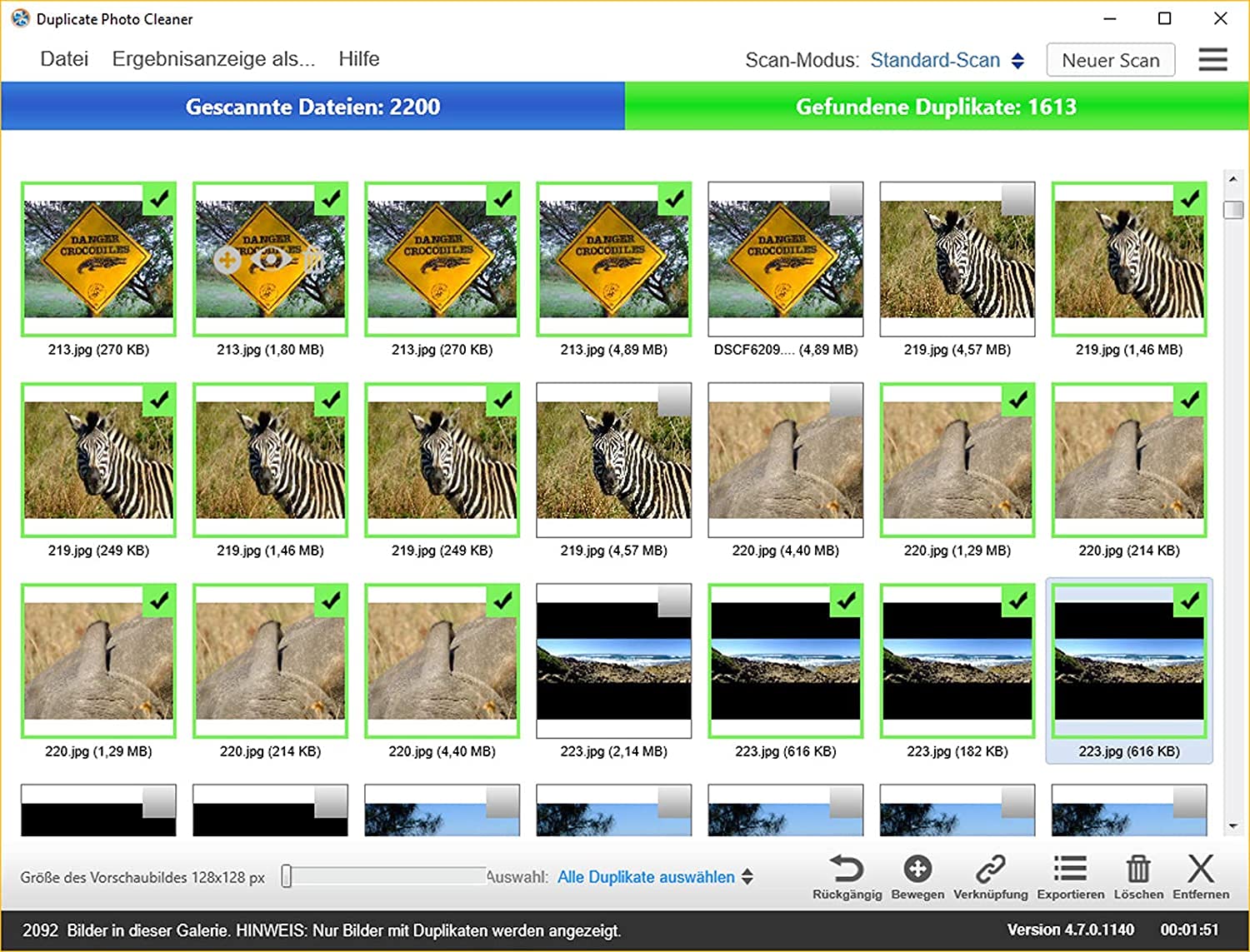The height and width of the screenshot is (952, 1250).
Task: Open the Standard-Scan mode dropdown
Action: (947, 60)
